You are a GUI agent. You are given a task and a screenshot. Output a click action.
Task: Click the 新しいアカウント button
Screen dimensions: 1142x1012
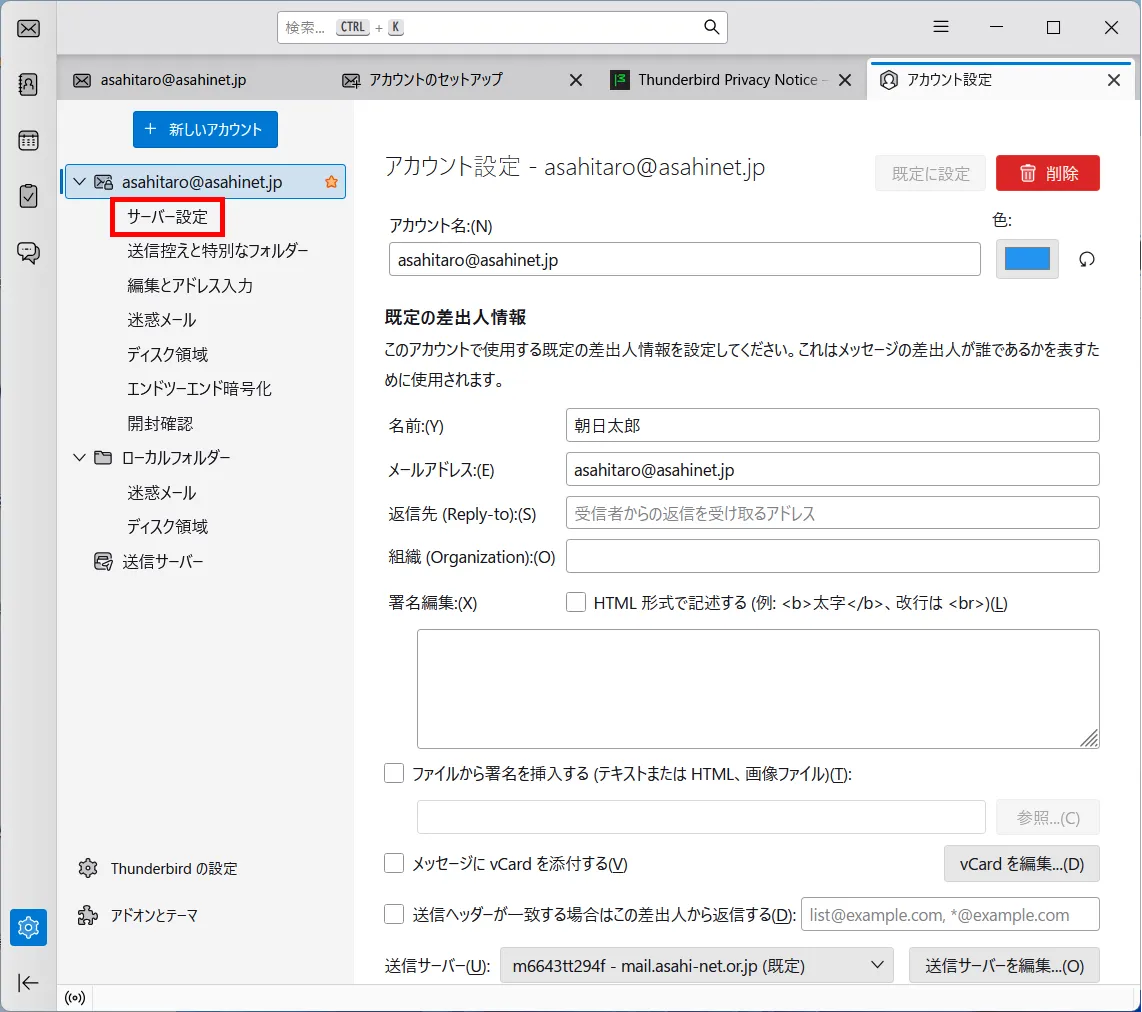205,129
